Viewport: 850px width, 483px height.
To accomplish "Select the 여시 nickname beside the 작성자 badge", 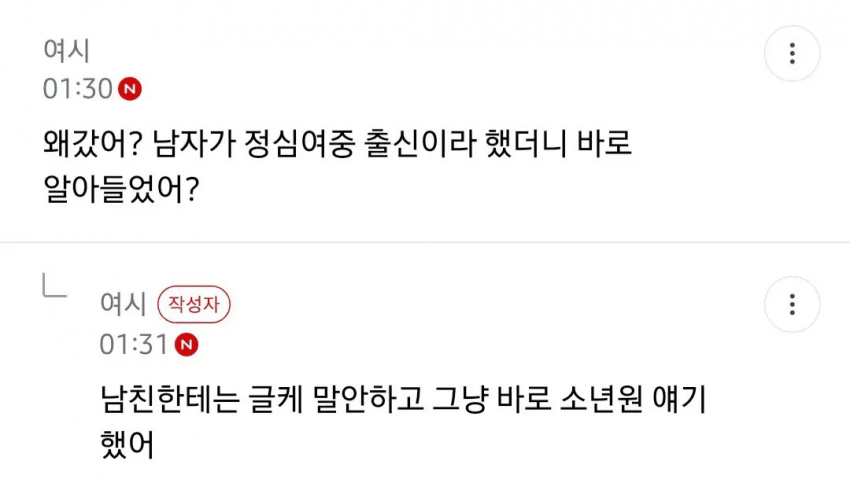I will [123, 304].
